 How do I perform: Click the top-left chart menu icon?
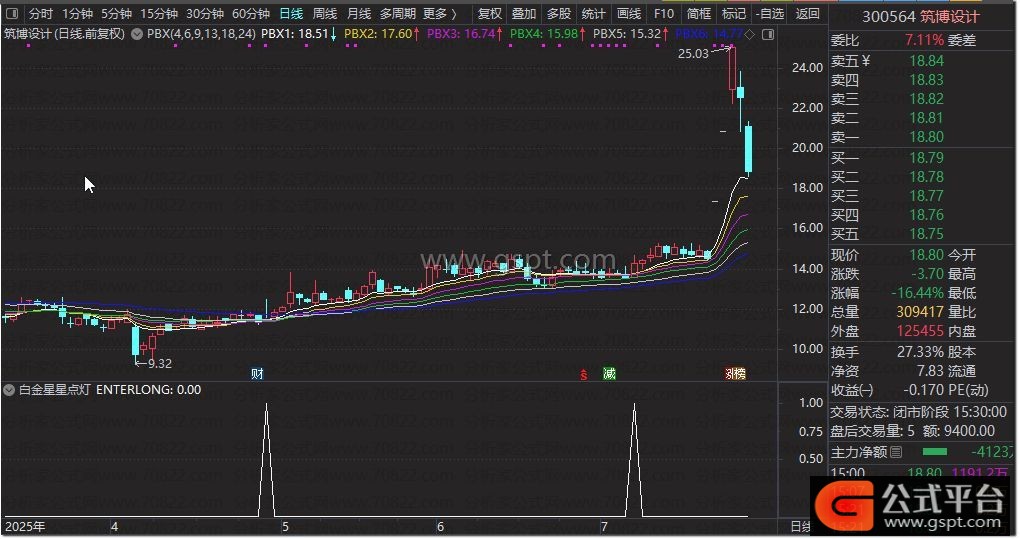[x=11, y=14]
